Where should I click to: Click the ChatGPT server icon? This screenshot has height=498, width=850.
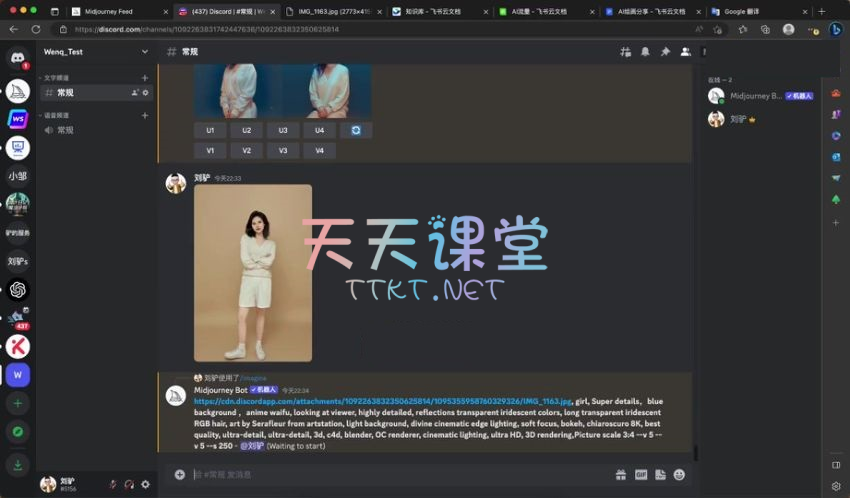coord(18,290)
